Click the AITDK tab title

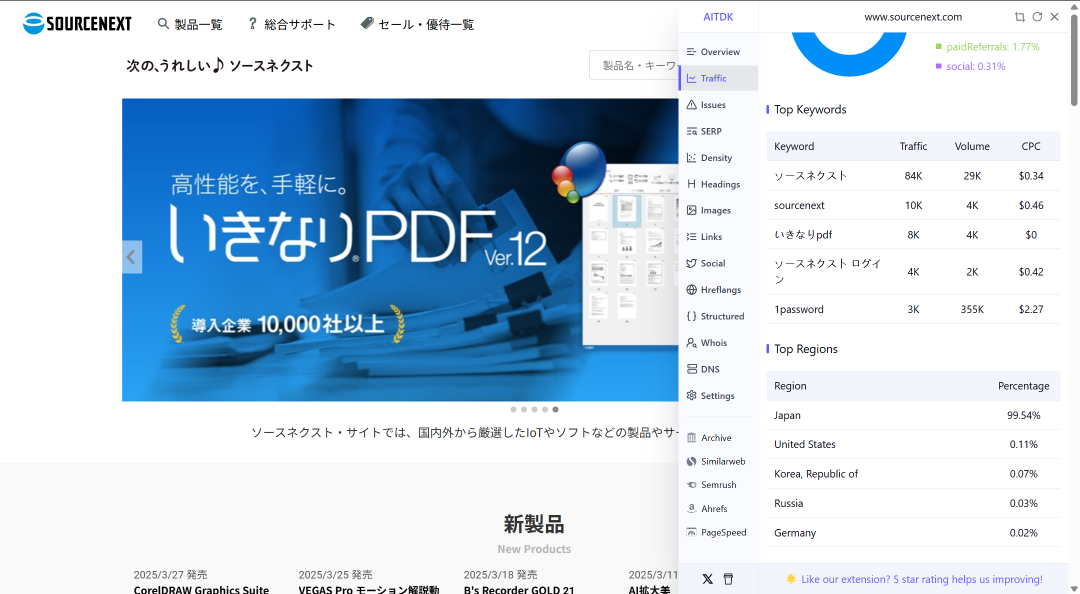[718, 17]
